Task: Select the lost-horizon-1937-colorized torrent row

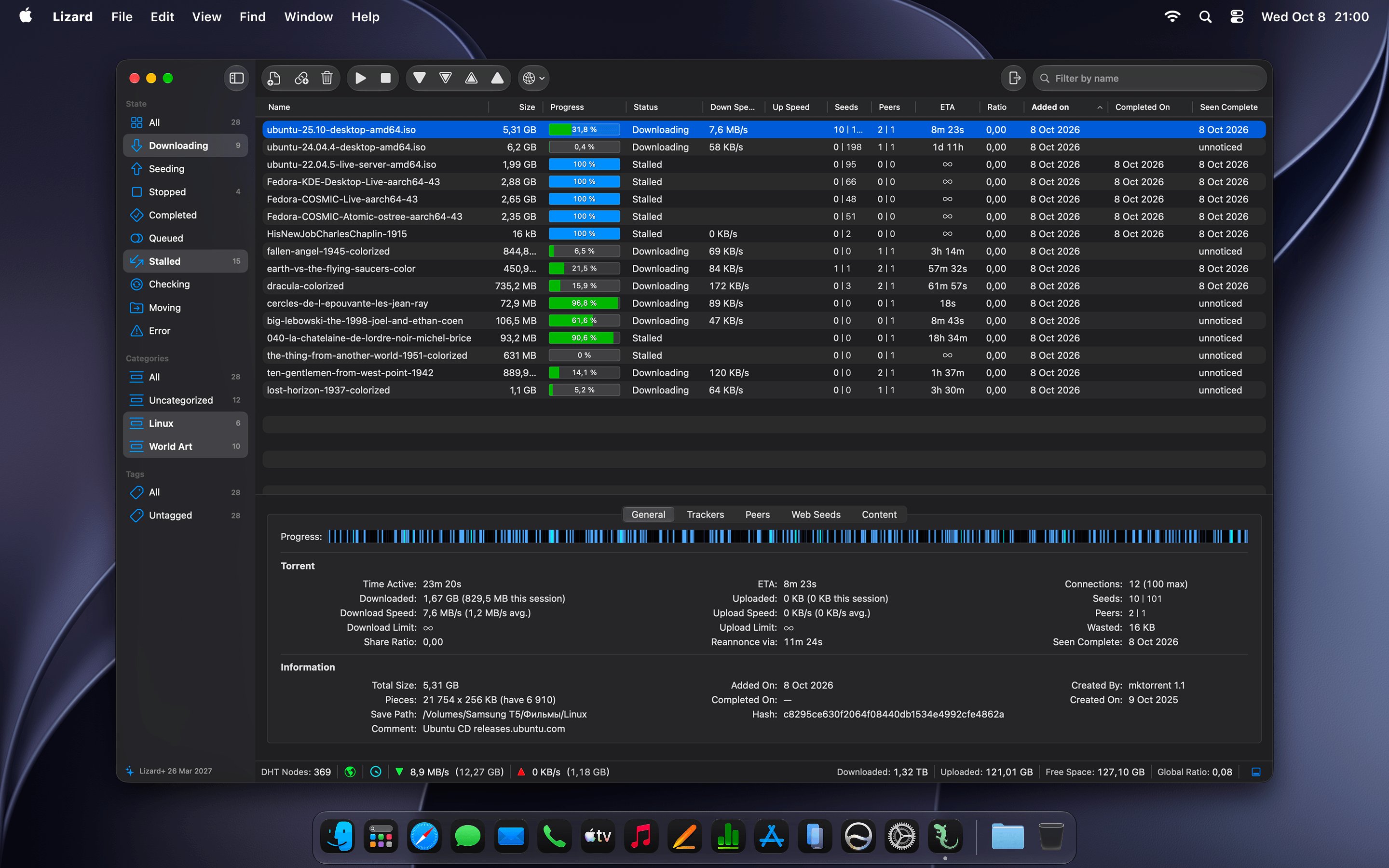Action: coord(764,390)
